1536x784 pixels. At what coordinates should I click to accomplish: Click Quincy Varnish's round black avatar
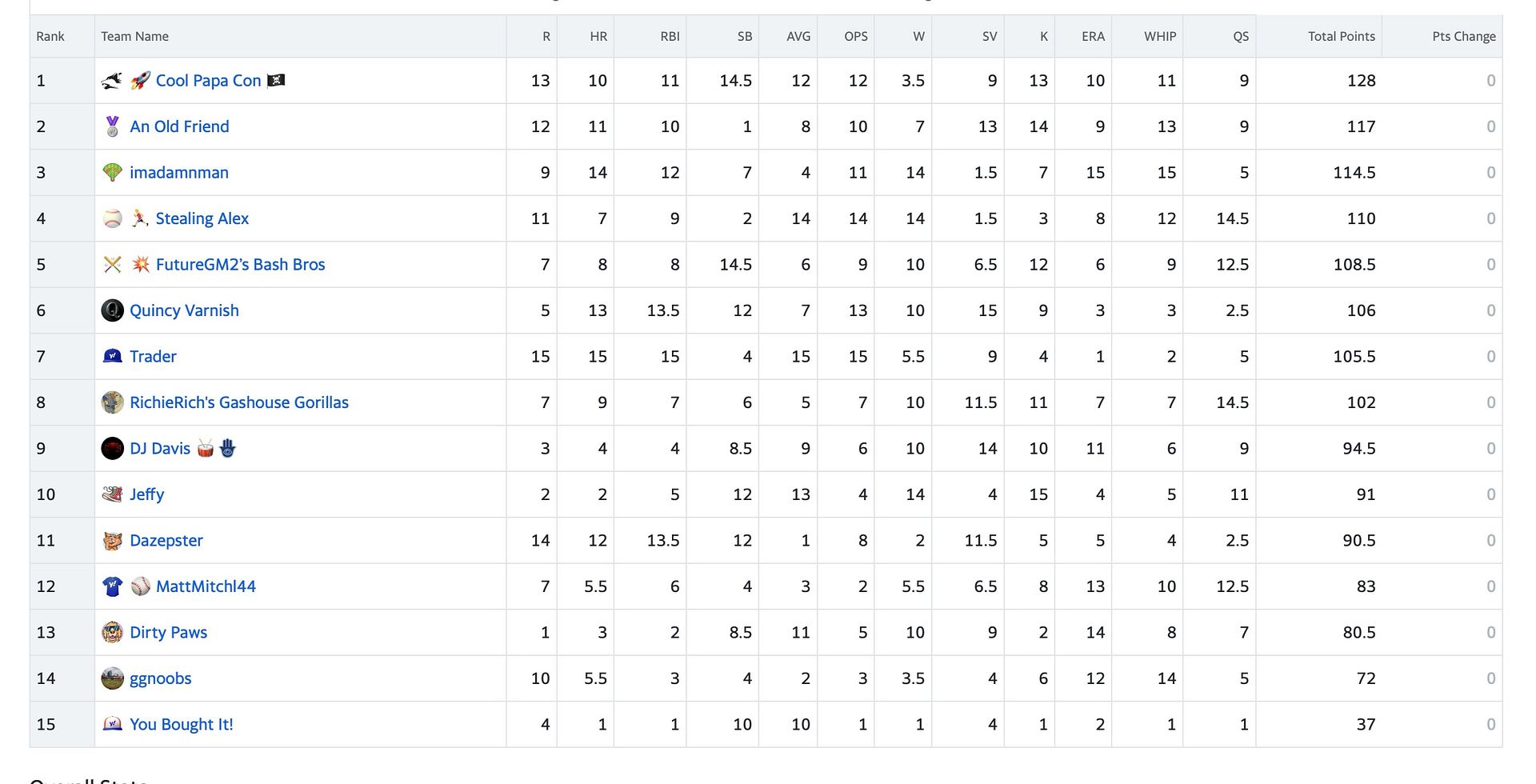click(x=112, y=310)
